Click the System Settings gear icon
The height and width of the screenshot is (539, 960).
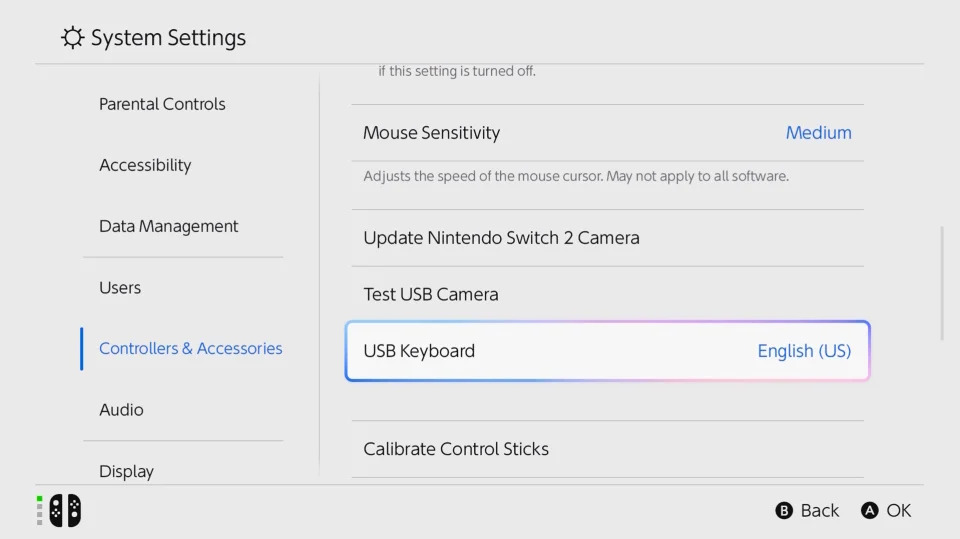72,38
